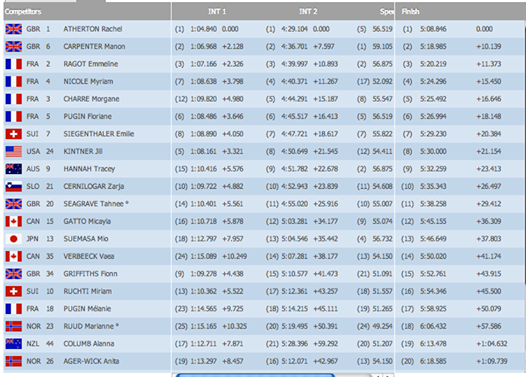Select competitor name NICOLE Myriam
Screen dimensions: 526x377
click(x=88, y=82)
